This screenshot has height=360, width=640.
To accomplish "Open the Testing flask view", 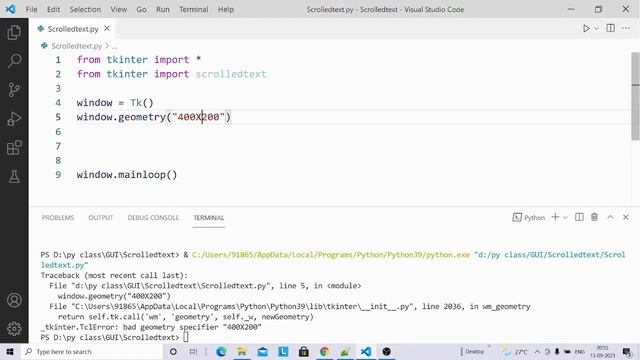I will point(14,177).
